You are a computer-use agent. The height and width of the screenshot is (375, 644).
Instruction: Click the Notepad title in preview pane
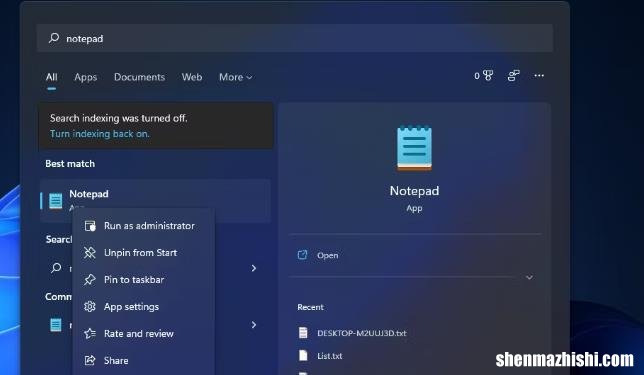click(x=414, y=191)
